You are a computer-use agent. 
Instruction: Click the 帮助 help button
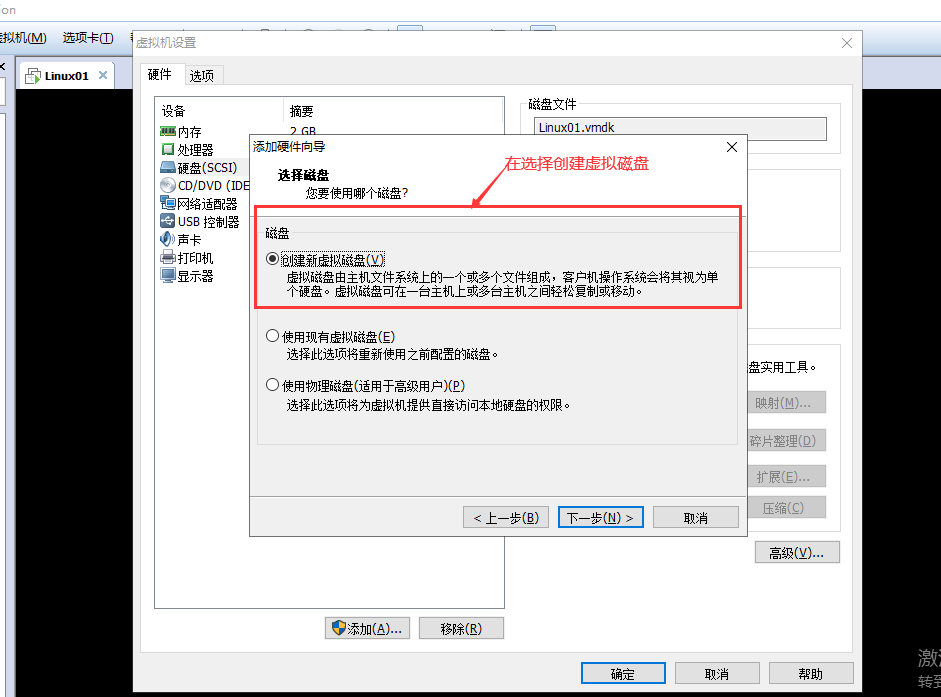[x=811, y=674]
